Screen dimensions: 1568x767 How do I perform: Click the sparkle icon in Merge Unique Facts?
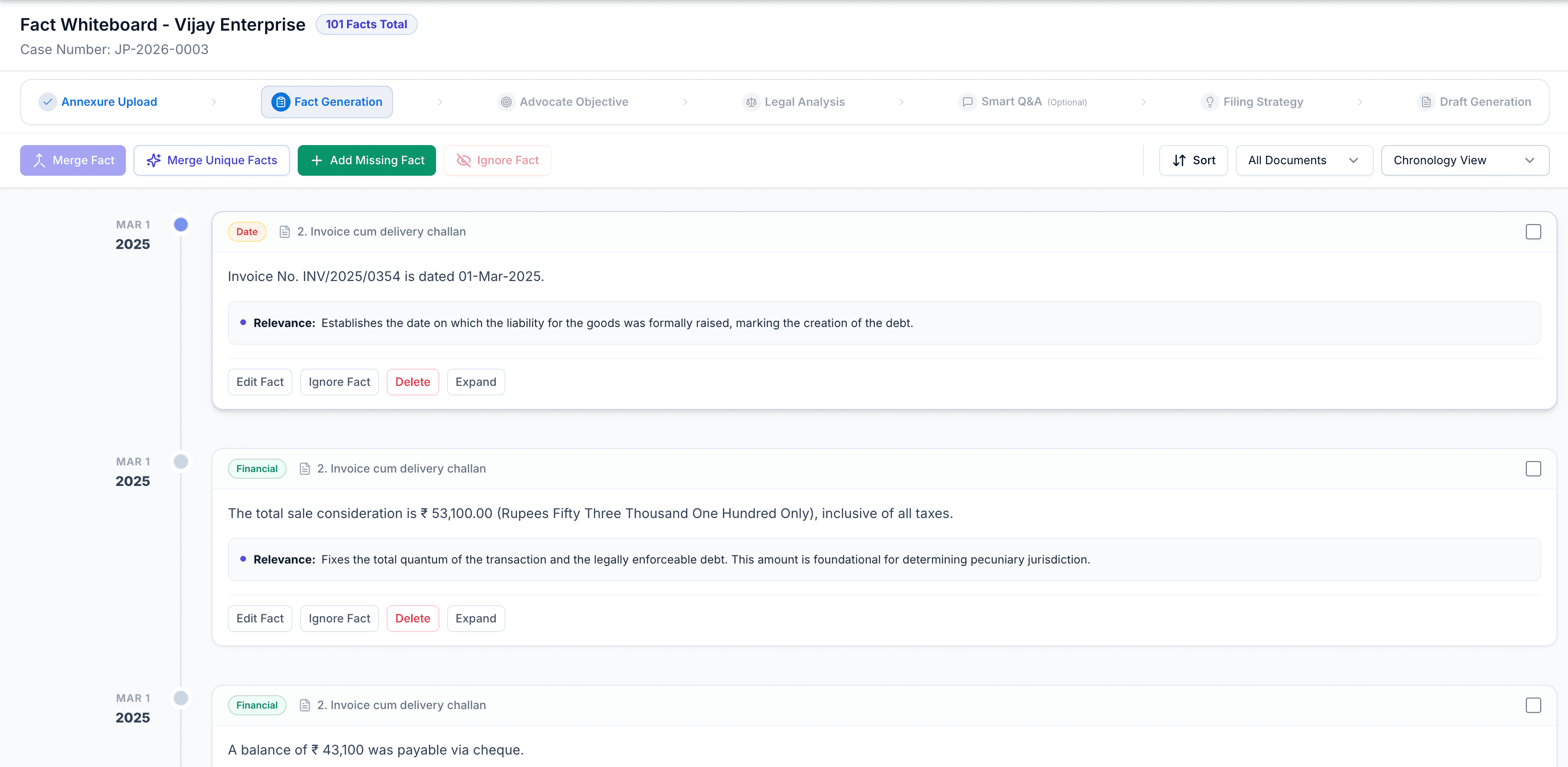(x=153, y=160)
